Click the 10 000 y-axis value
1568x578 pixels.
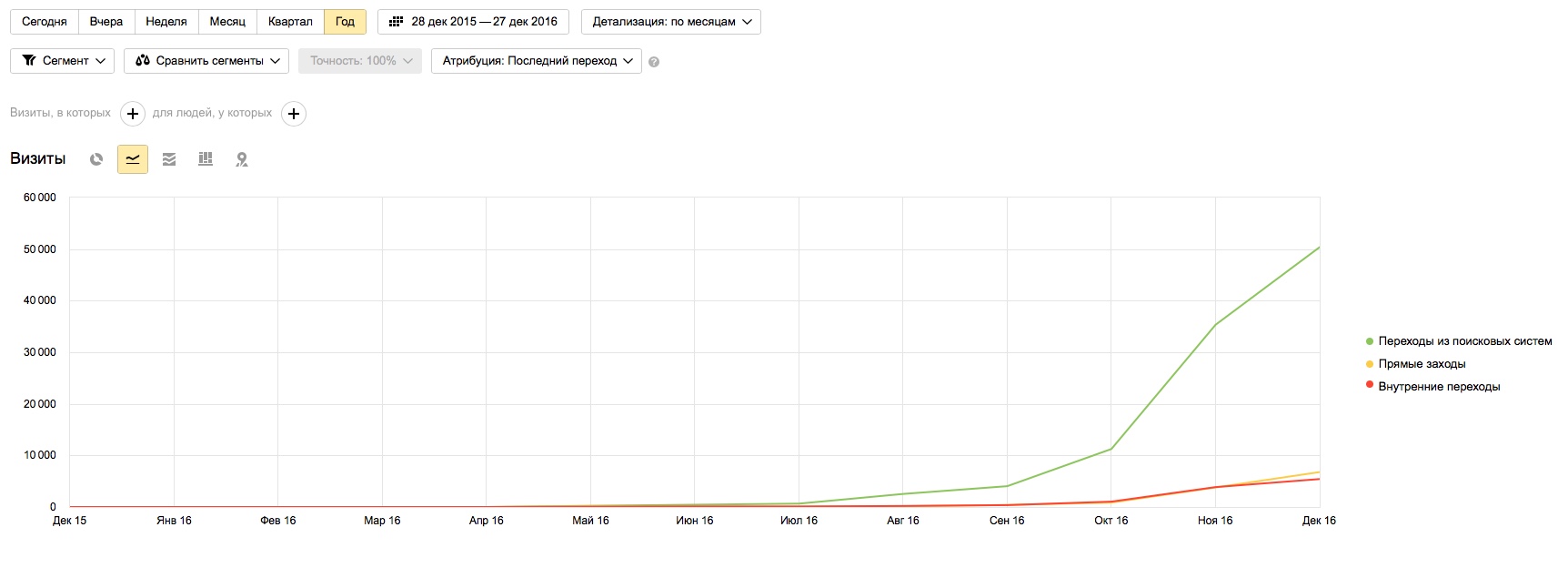pyautogui.click(x=40, y=455)
